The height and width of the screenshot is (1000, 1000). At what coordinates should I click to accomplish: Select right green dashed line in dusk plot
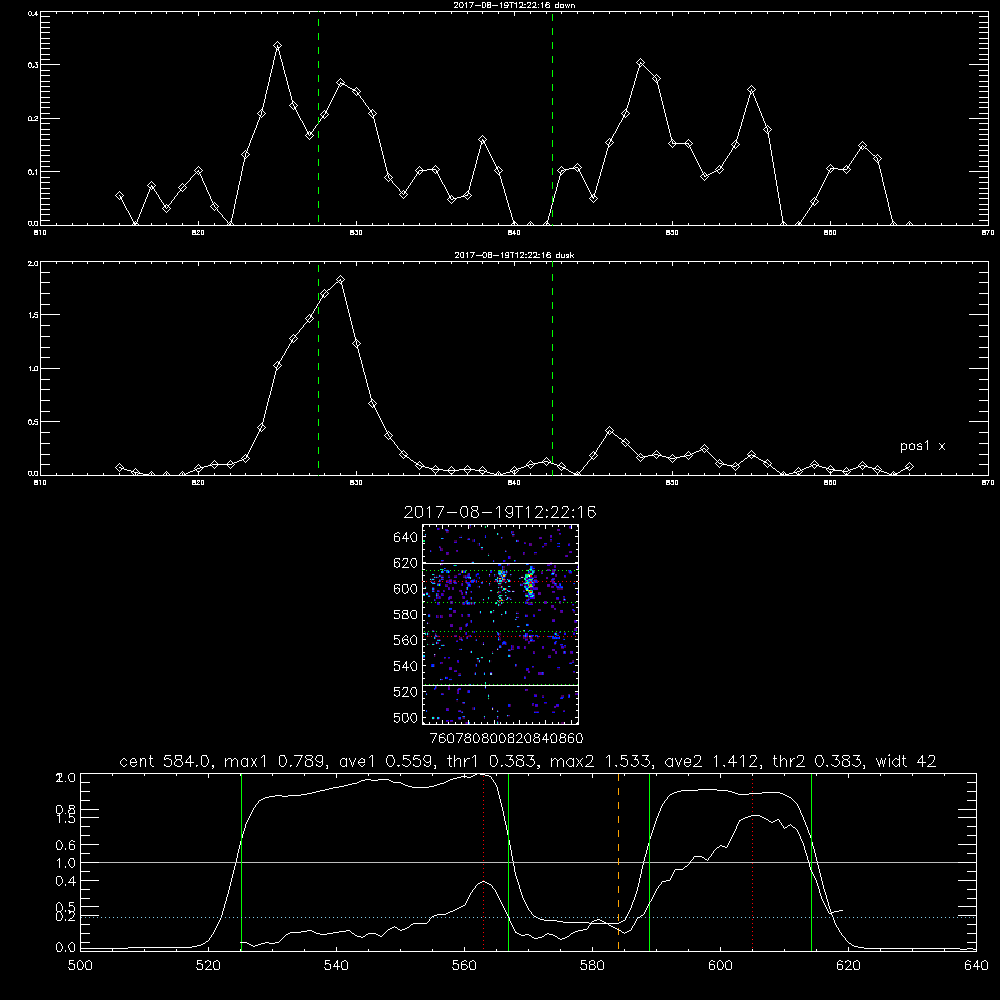pyautogui.click(x=552, y=368)
